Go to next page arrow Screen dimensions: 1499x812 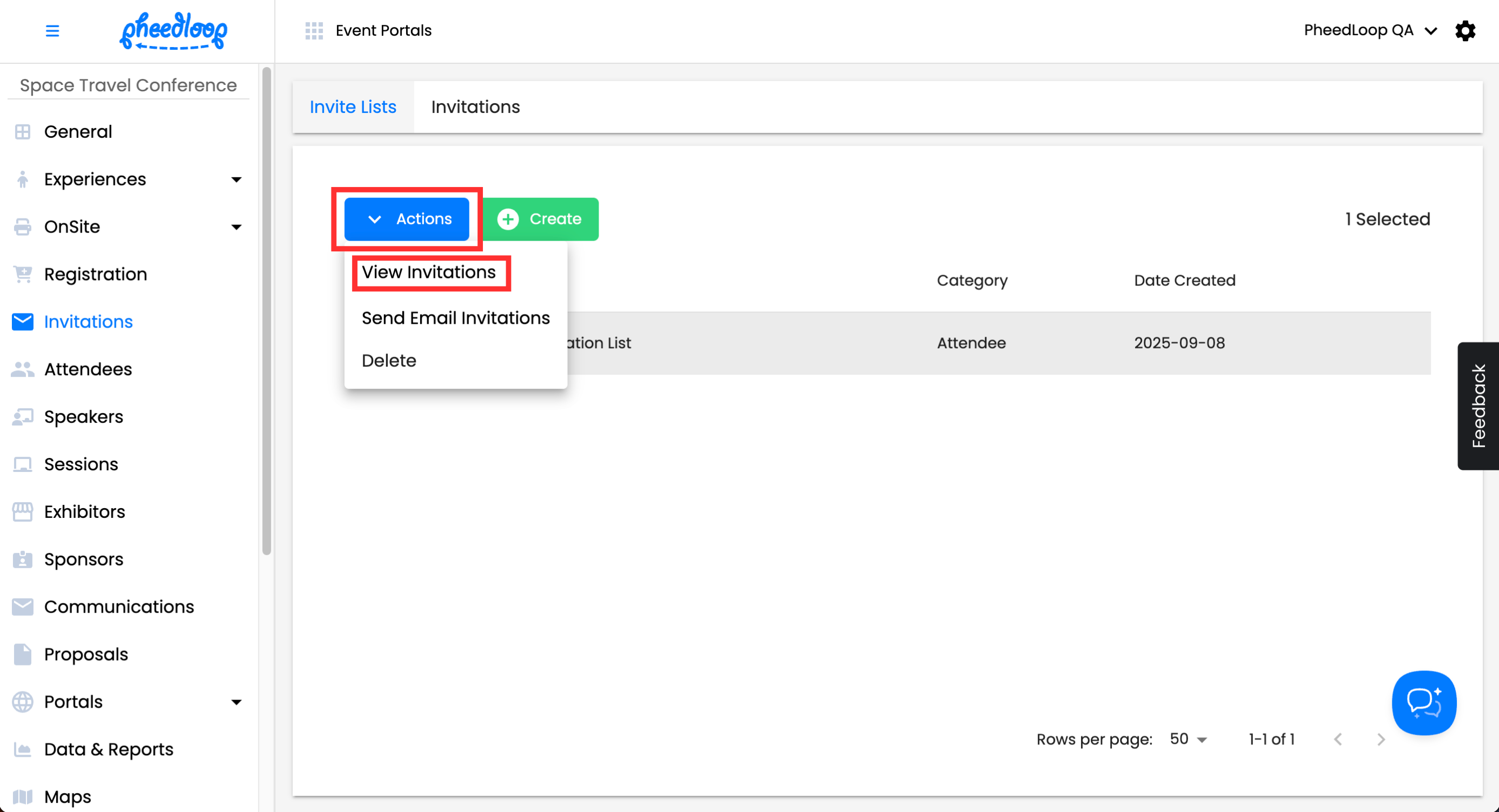[x=1381, y=740]
